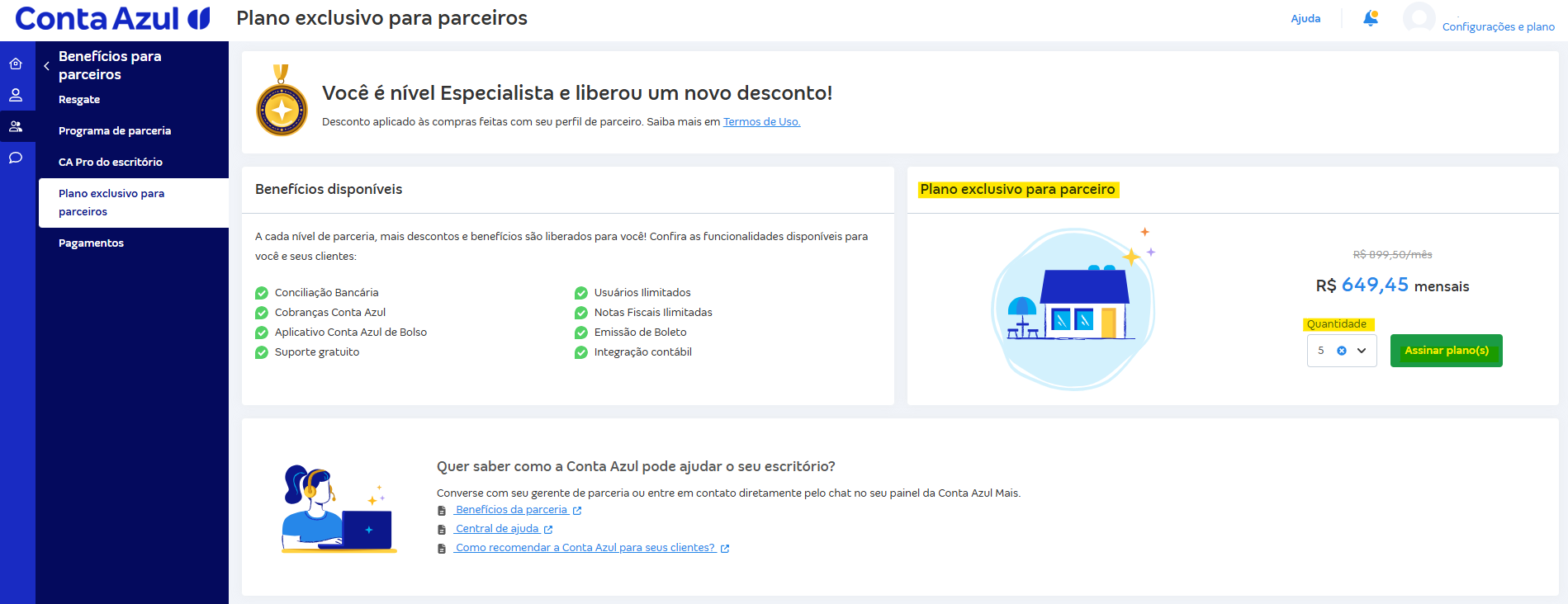Go to Resgate menu item
Image resolution: width=1568 pixels, height=604 pixels.
(x=79, y=99)
